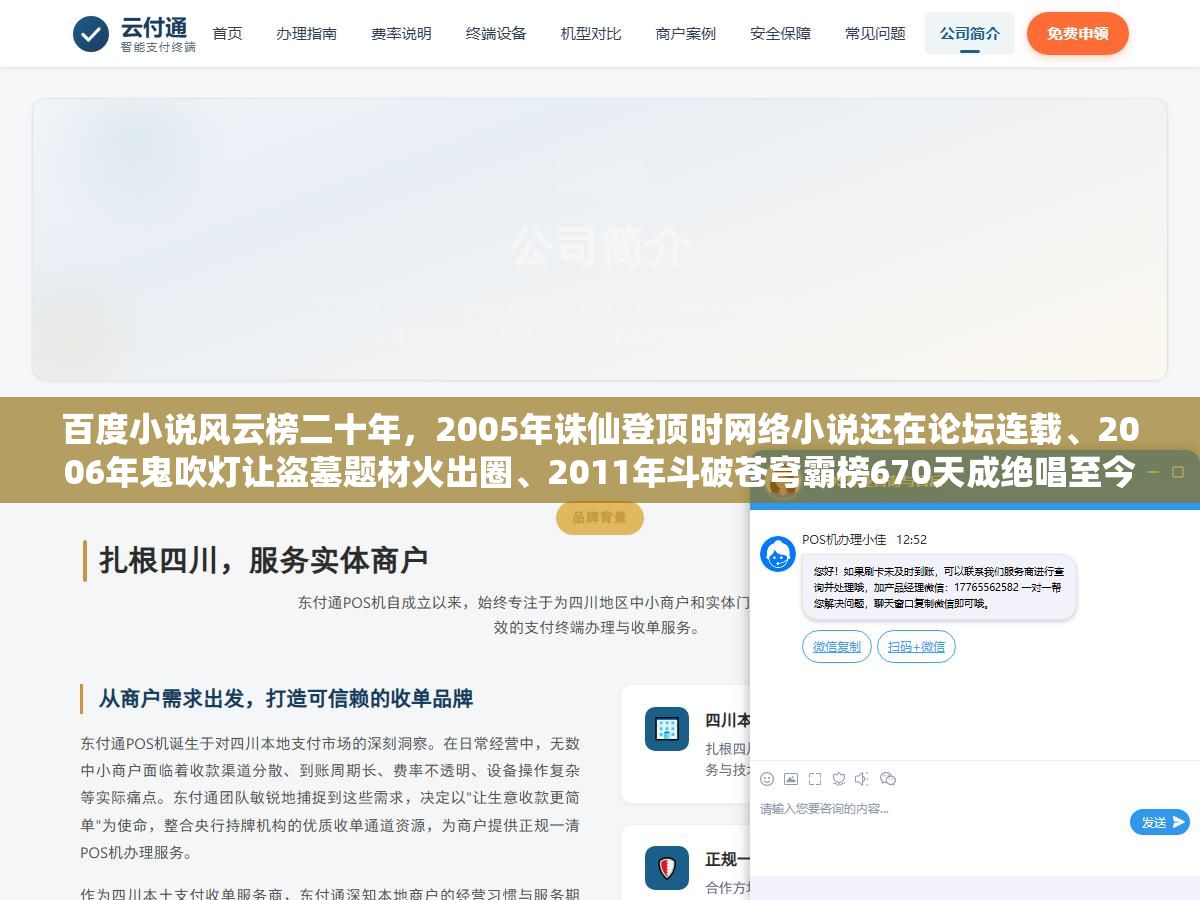Open the 常见问题 nav item

point(875,33)
